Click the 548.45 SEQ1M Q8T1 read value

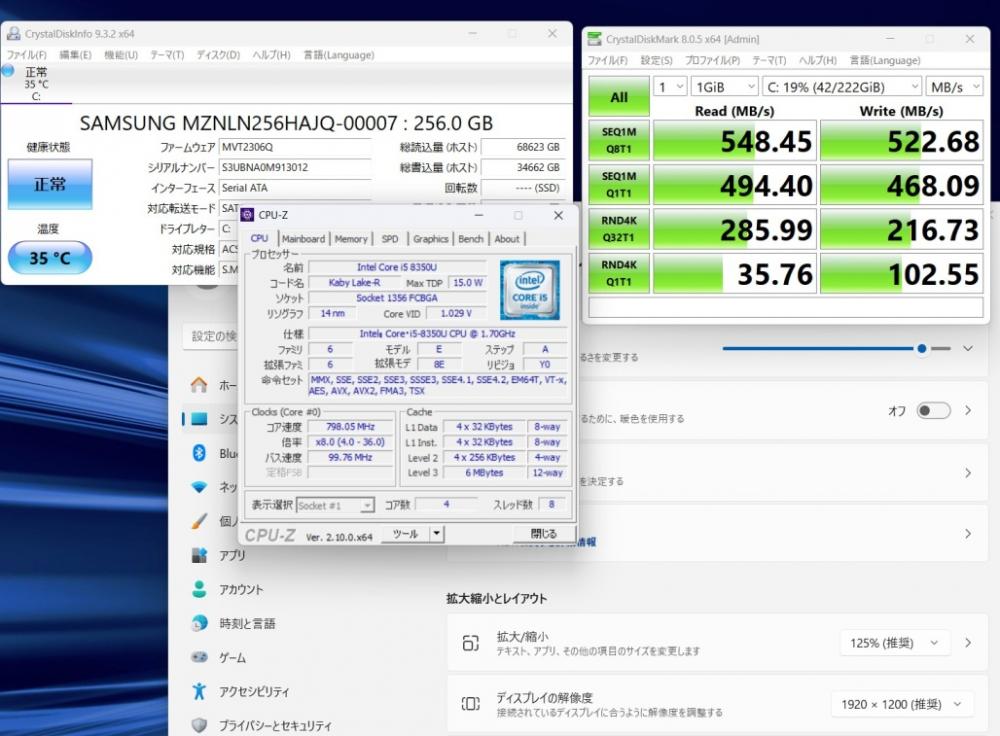734,140
